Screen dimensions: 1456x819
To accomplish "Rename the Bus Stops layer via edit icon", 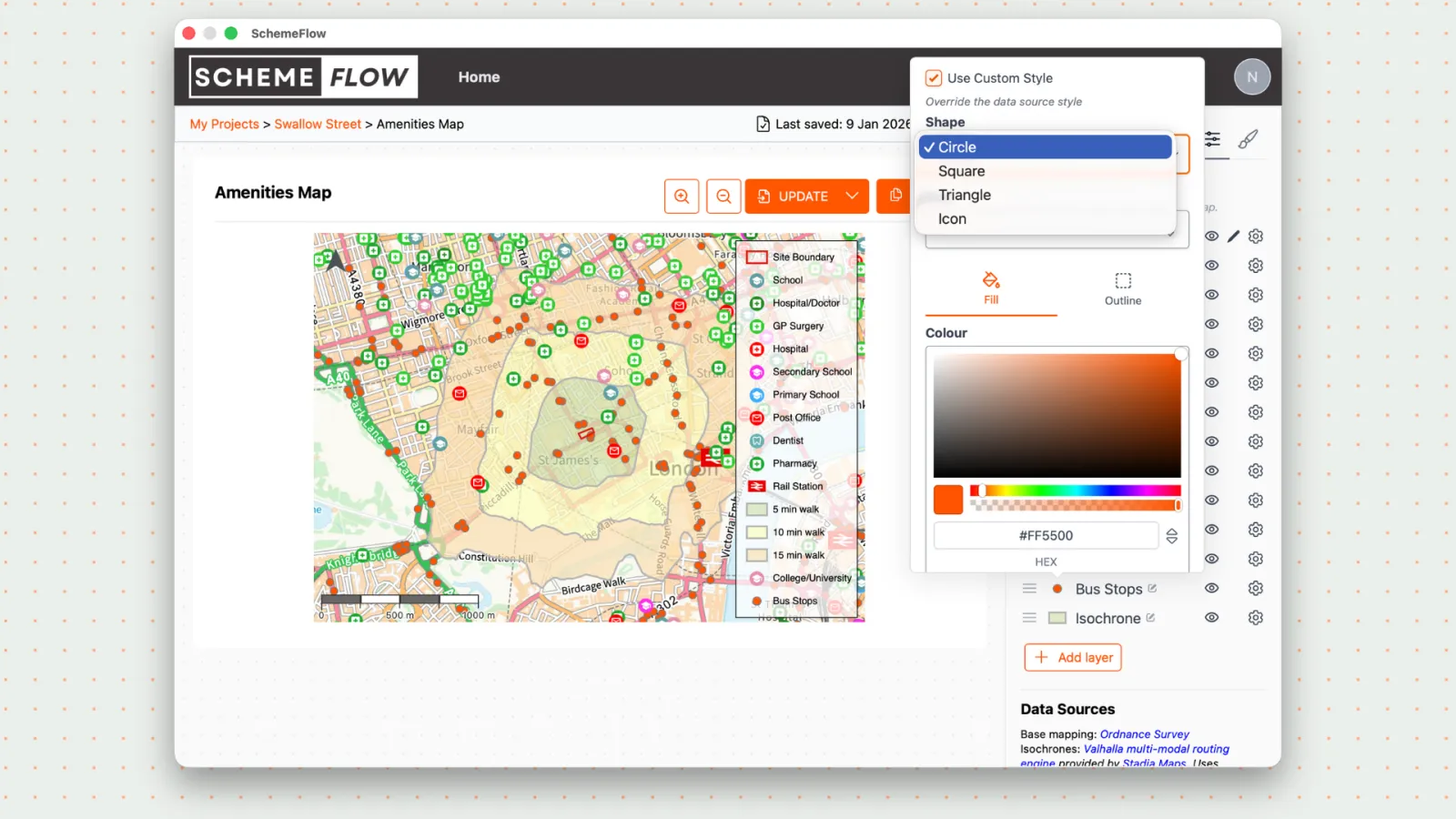I will 1152,589.
